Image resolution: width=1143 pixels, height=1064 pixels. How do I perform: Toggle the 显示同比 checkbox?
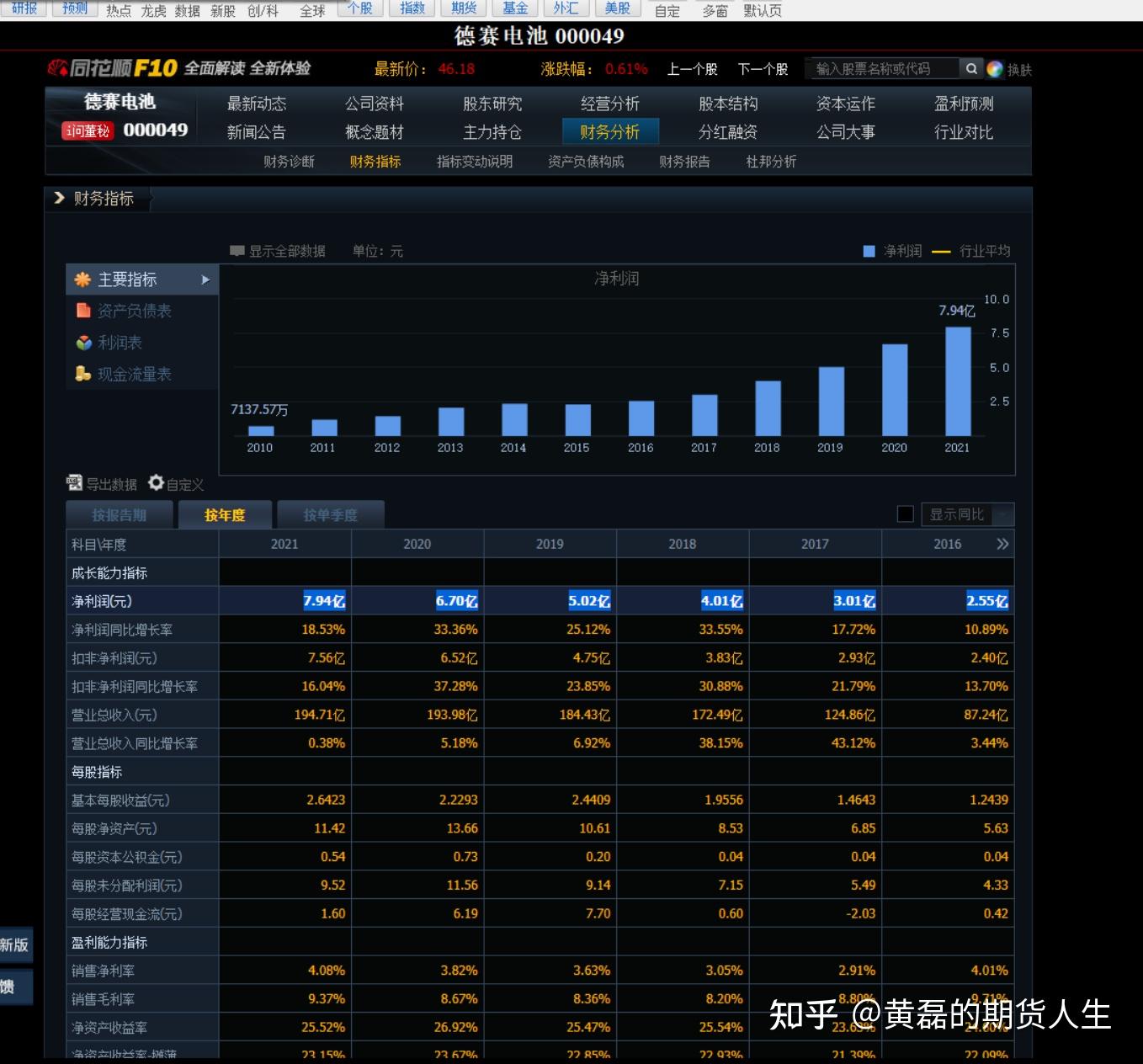906,513
